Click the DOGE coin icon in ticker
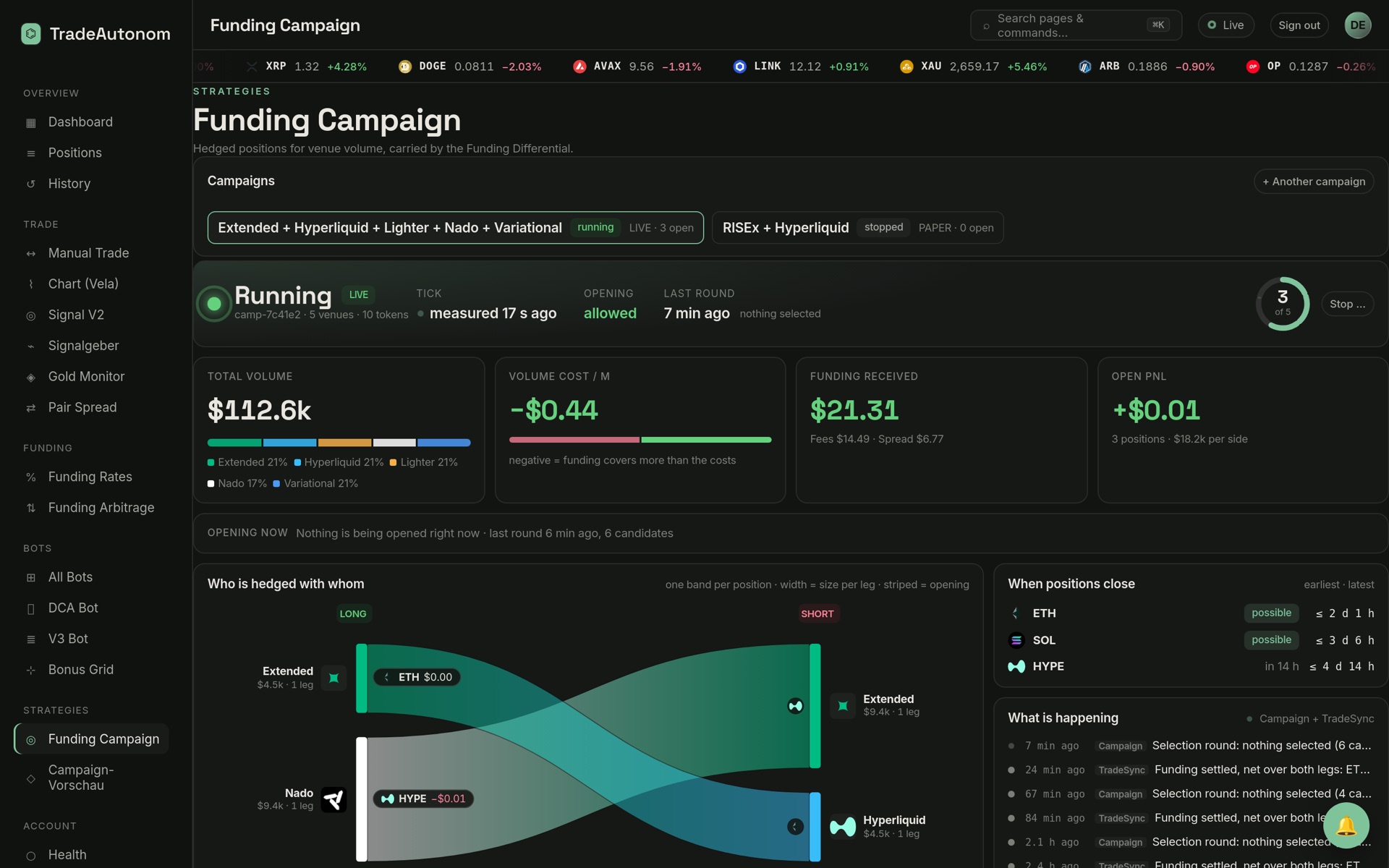The height and width of the screenshot is (868, 1389). [405, 67]
